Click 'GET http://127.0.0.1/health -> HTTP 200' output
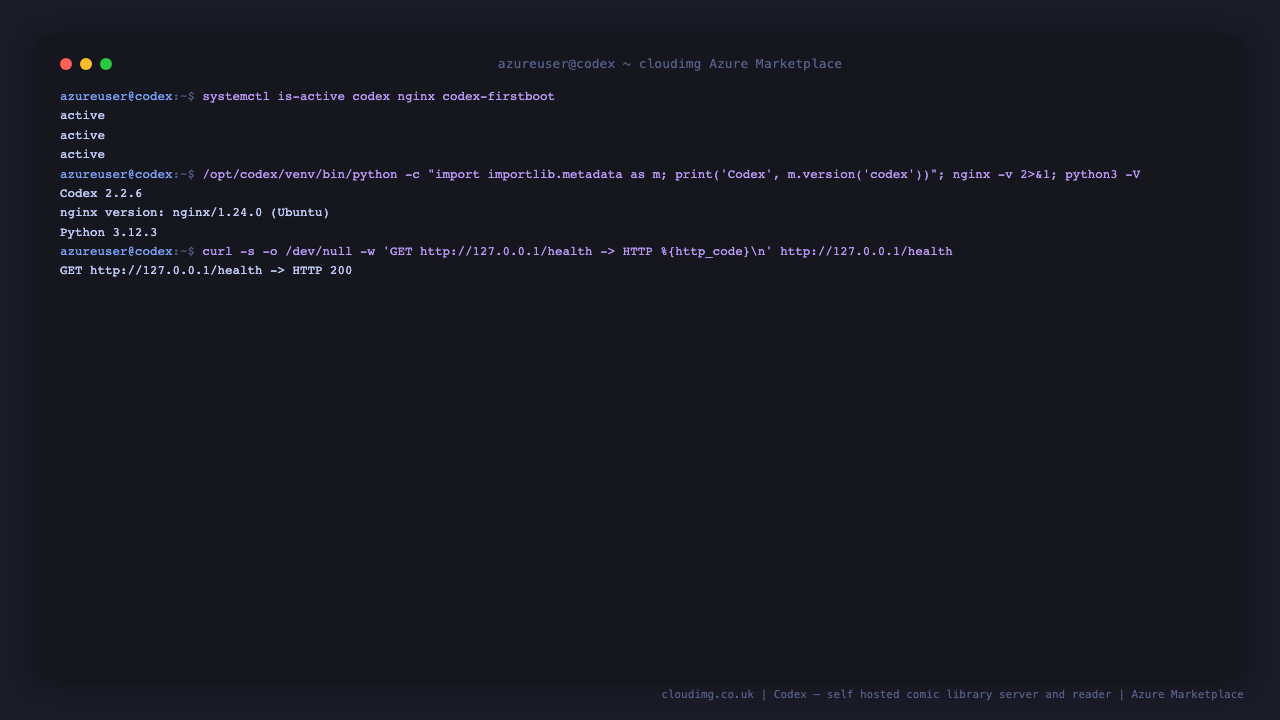The image size is (1280, 720). tap(206, 271)
